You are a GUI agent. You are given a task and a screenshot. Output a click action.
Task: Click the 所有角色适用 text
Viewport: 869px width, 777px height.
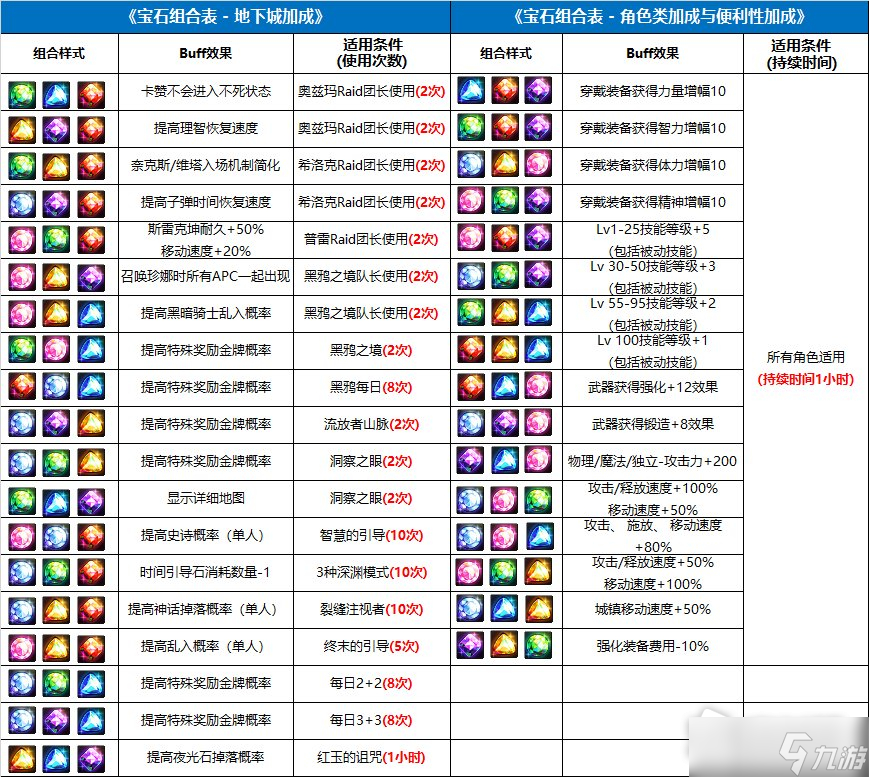coord(806,357)
